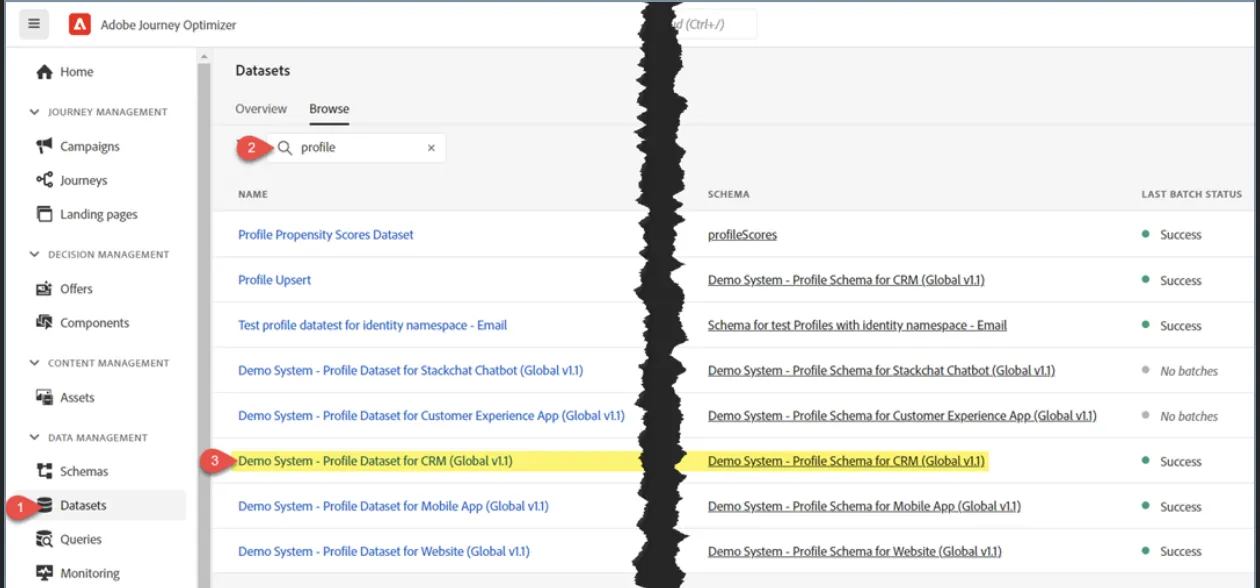Click the magnifier icon in dataset search
This screenshot has height=588, width=1260.
click(285, 148)
